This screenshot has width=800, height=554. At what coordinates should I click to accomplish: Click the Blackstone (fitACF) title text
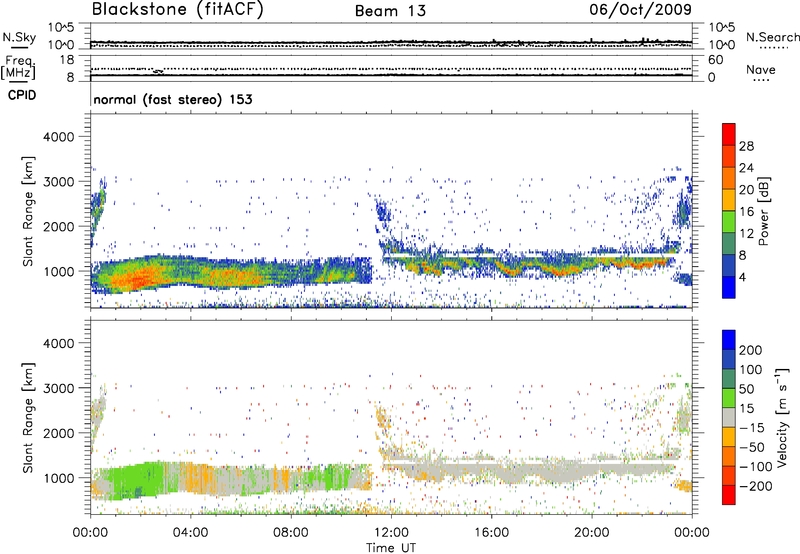(x=178, y=9)
